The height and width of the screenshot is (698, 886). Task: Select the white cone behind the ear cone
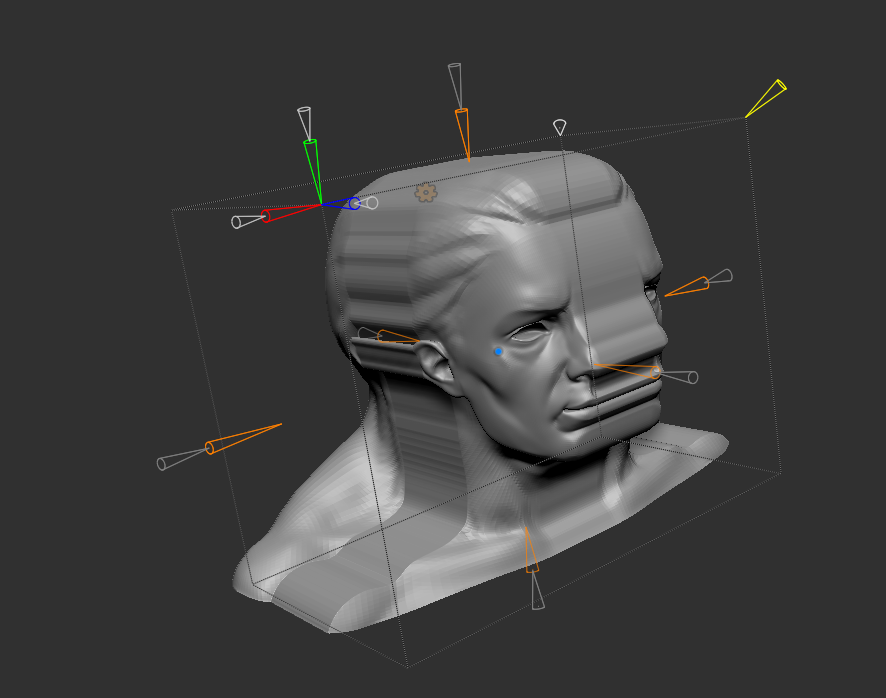point(368,333)
